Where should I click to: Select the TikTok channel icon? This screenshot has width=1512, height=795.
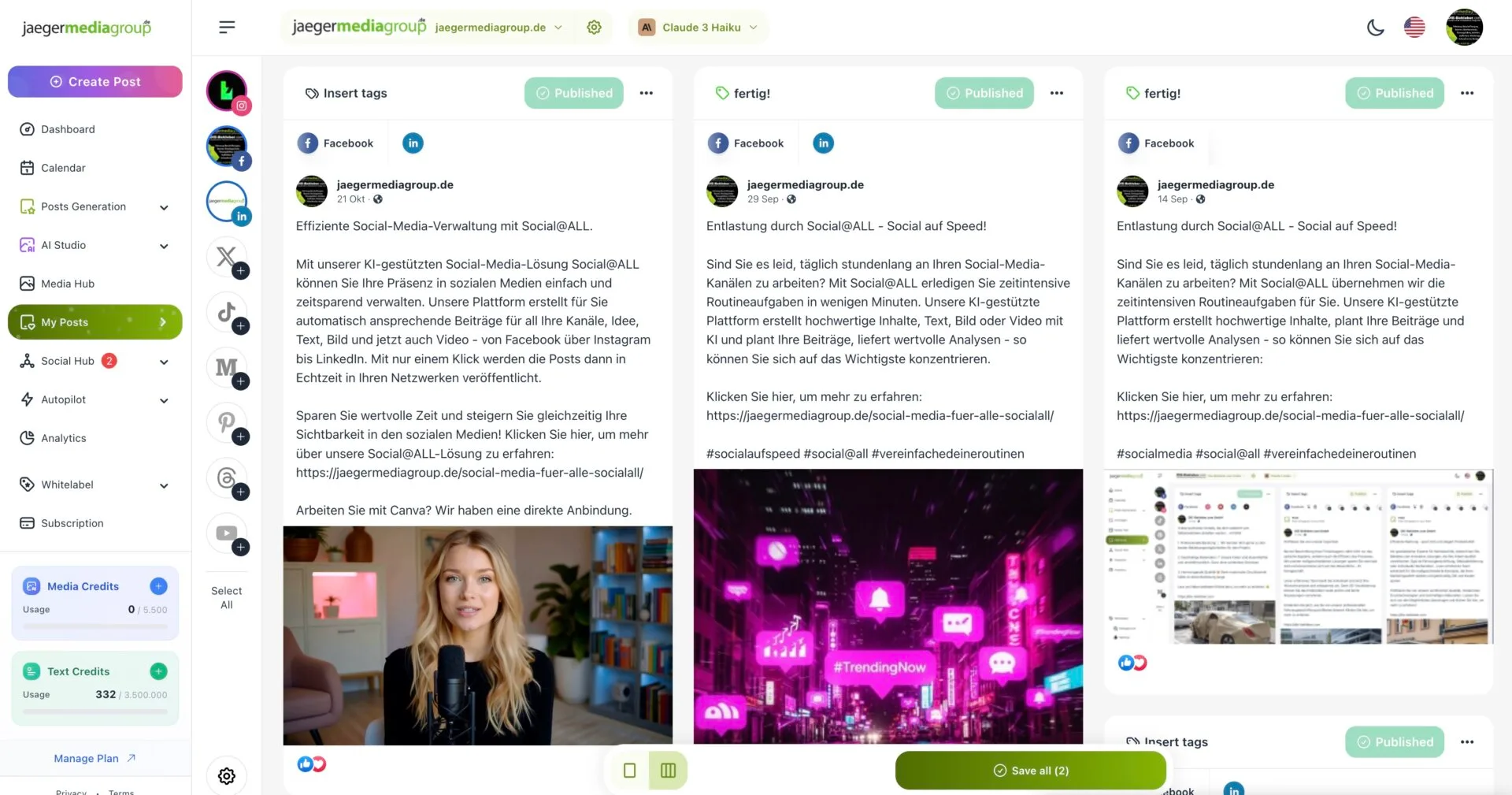[227, 312]
